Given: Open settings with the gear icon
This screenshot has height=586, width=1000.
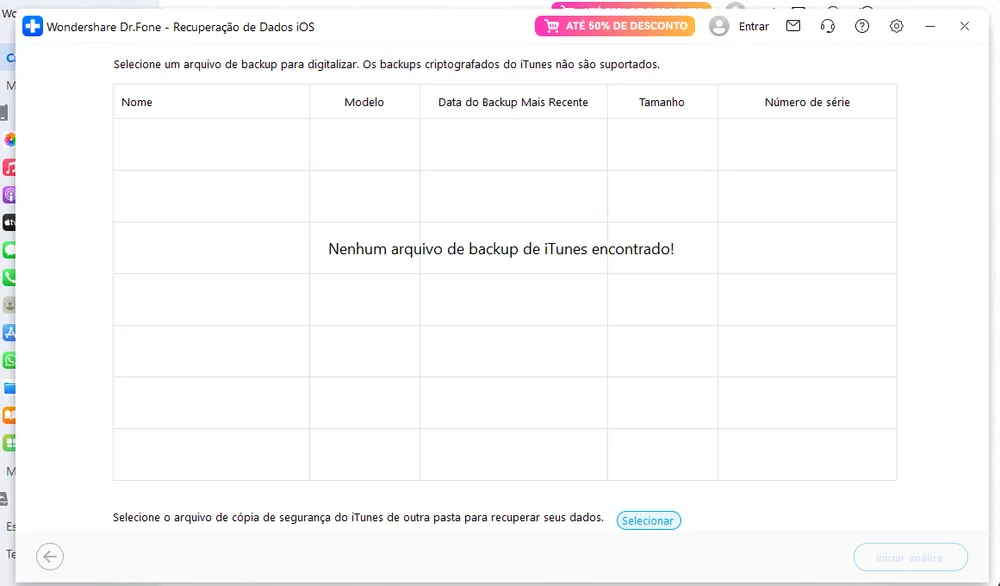Looking at the screenshot, I should point(897,26).
